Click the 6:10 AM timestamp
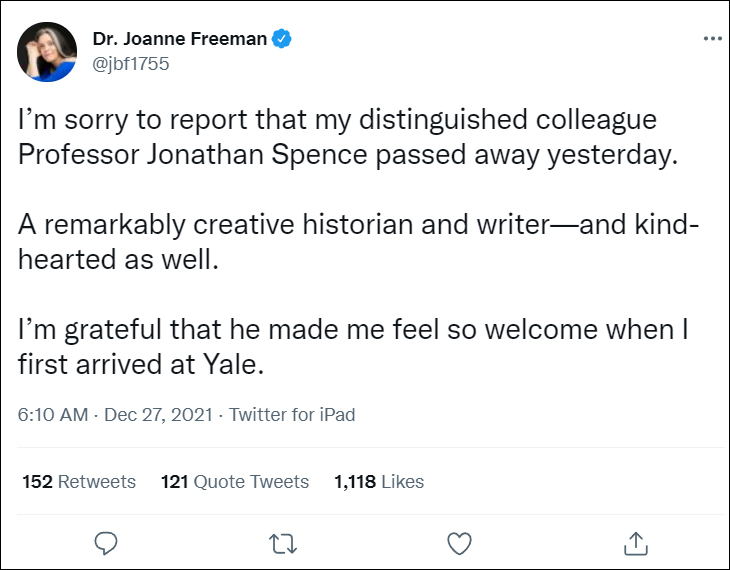The width and height of the screenshot is (730, 570). tap(52, 414)
